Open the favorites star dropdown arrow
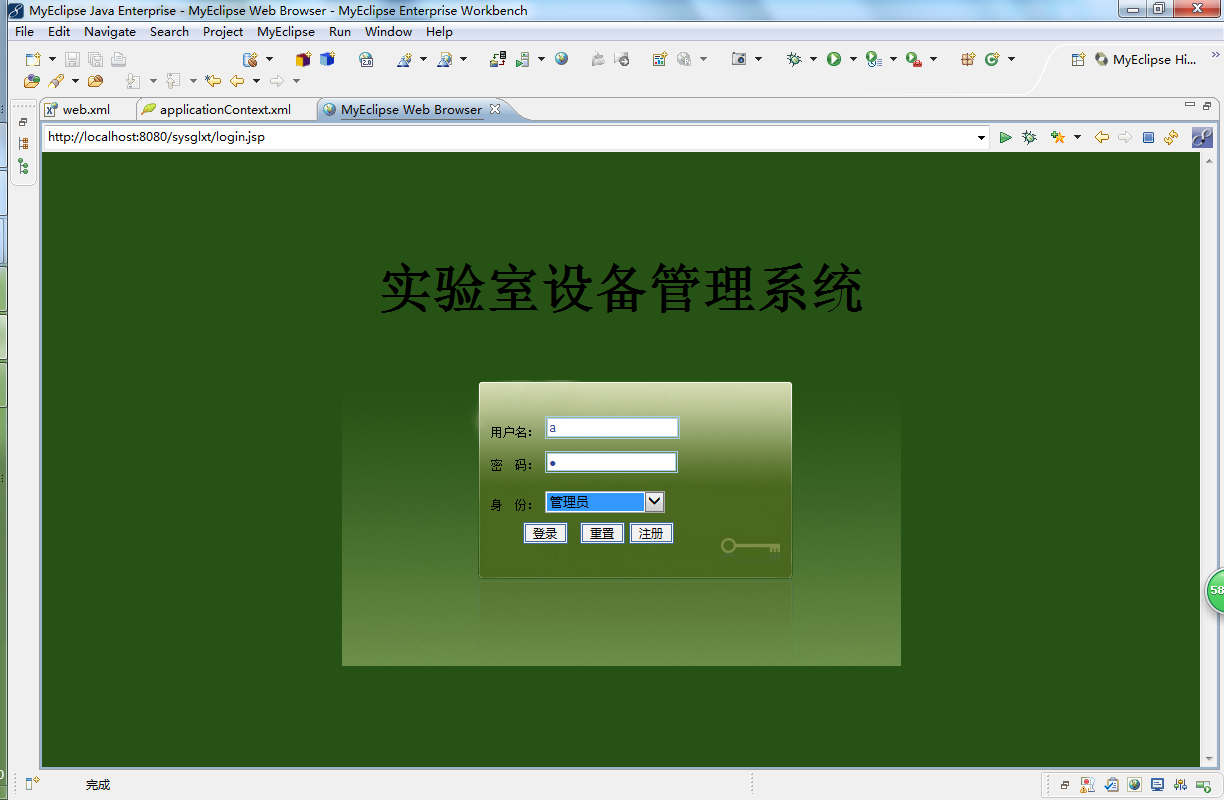This screenshot has width=1224, height=800. [x=1077, y=137]
